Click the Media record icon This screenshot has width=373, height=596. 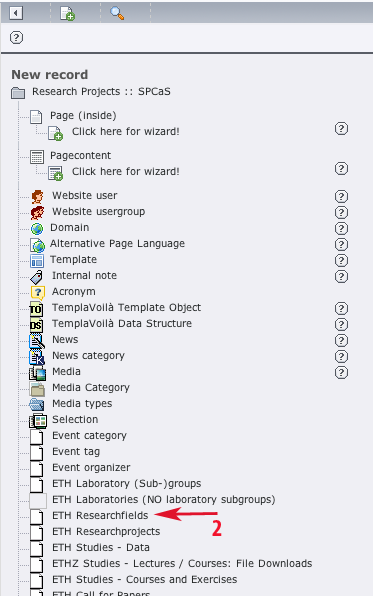(38, 373)
